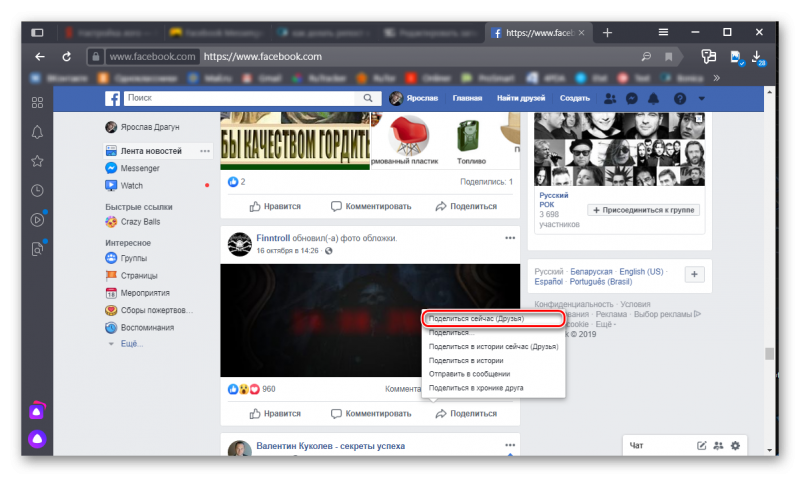Open the history clock in browser sidebar
This screenshot has width=800, height=477.
pos(37,190)
